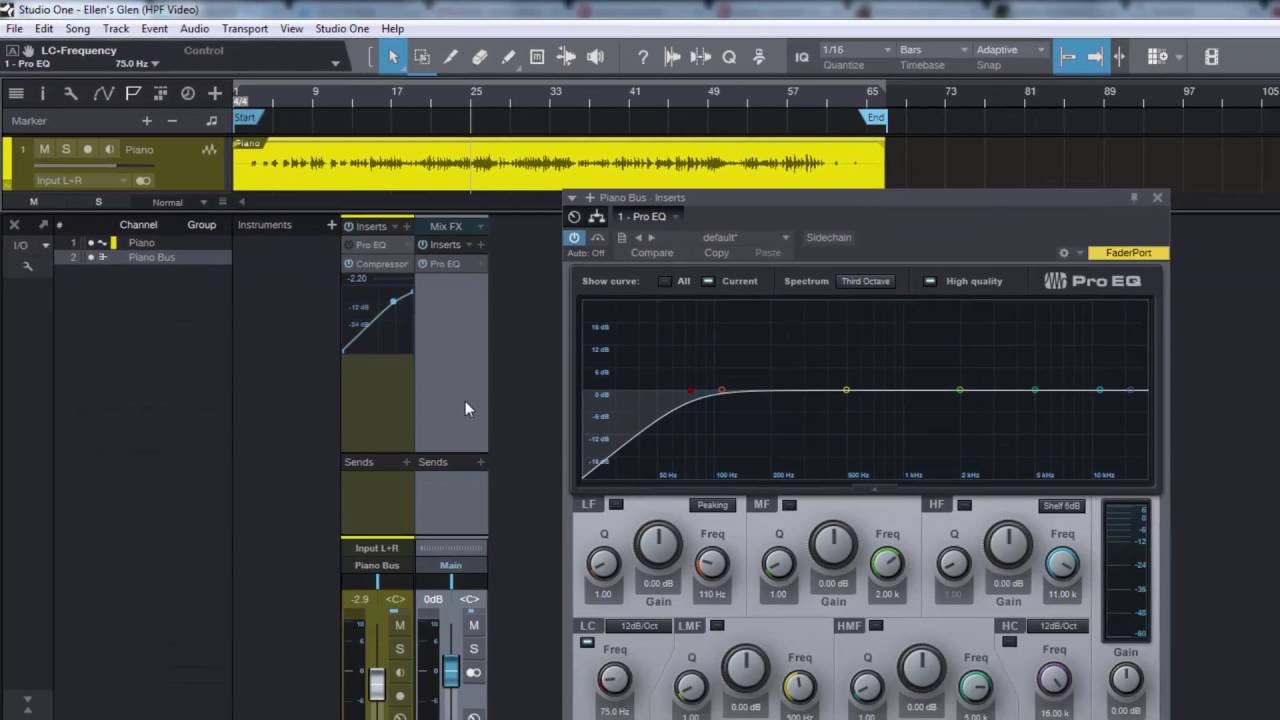Open the Snap Adaptive dropdown

coord(1011,50)
